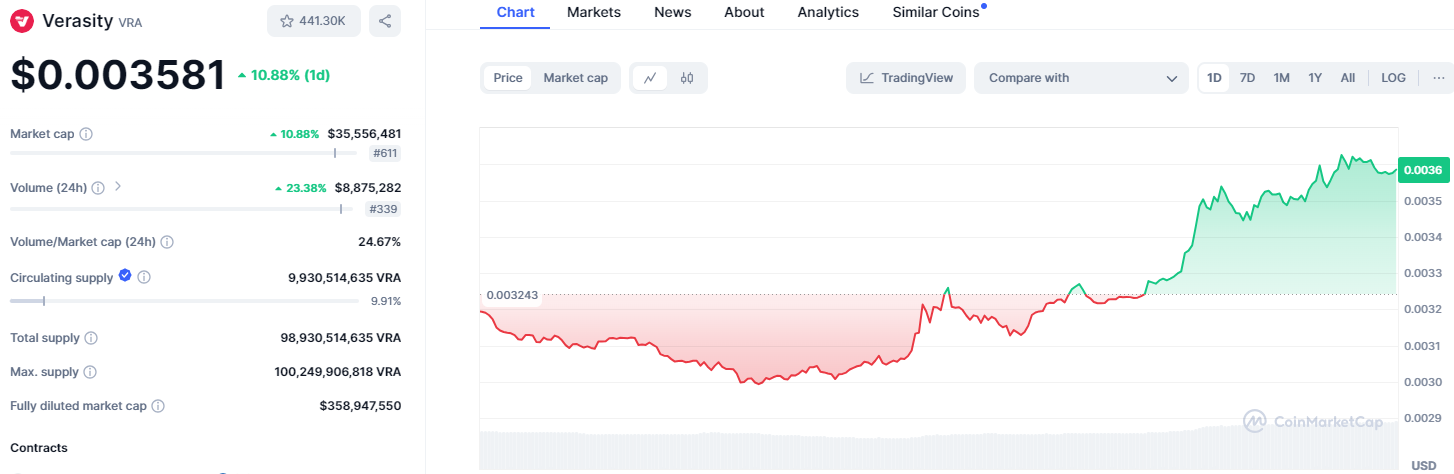Open TradingView chart button
Screen dimensions: 1454x474
pos(906,78)
